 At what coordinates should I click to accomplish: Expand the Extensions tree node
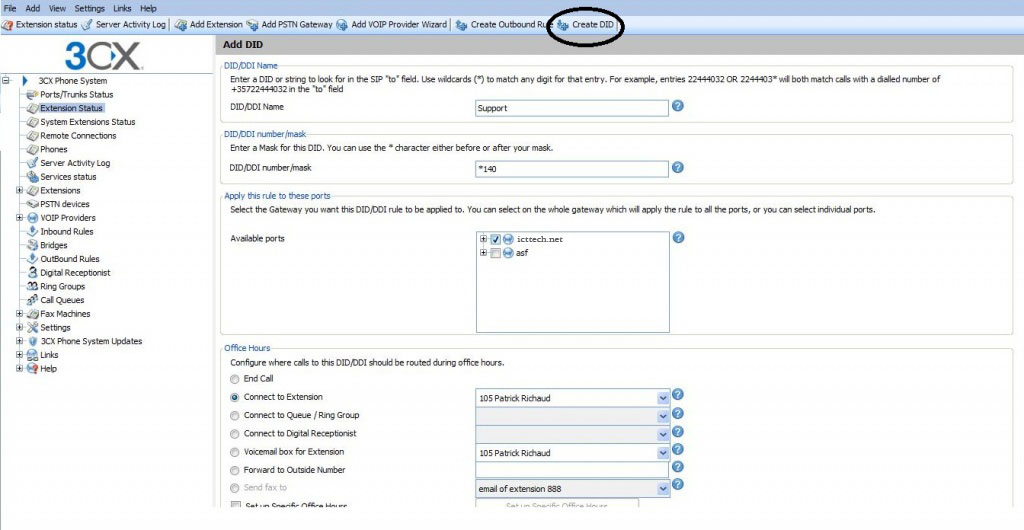tap(20, 190)
